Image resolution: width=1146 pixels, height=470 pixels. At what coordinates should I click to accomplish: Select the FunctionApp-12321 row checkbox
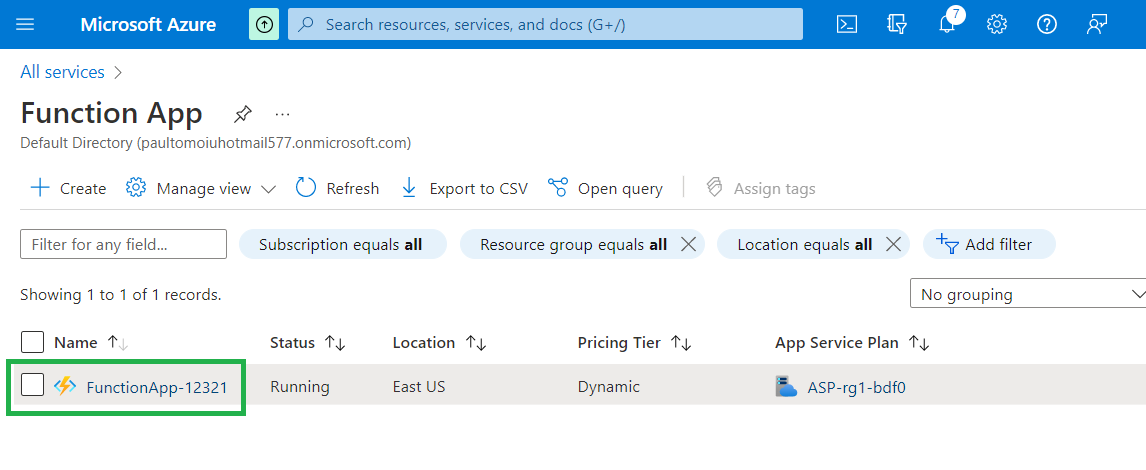pyautogui.click(x=32, y=384)
